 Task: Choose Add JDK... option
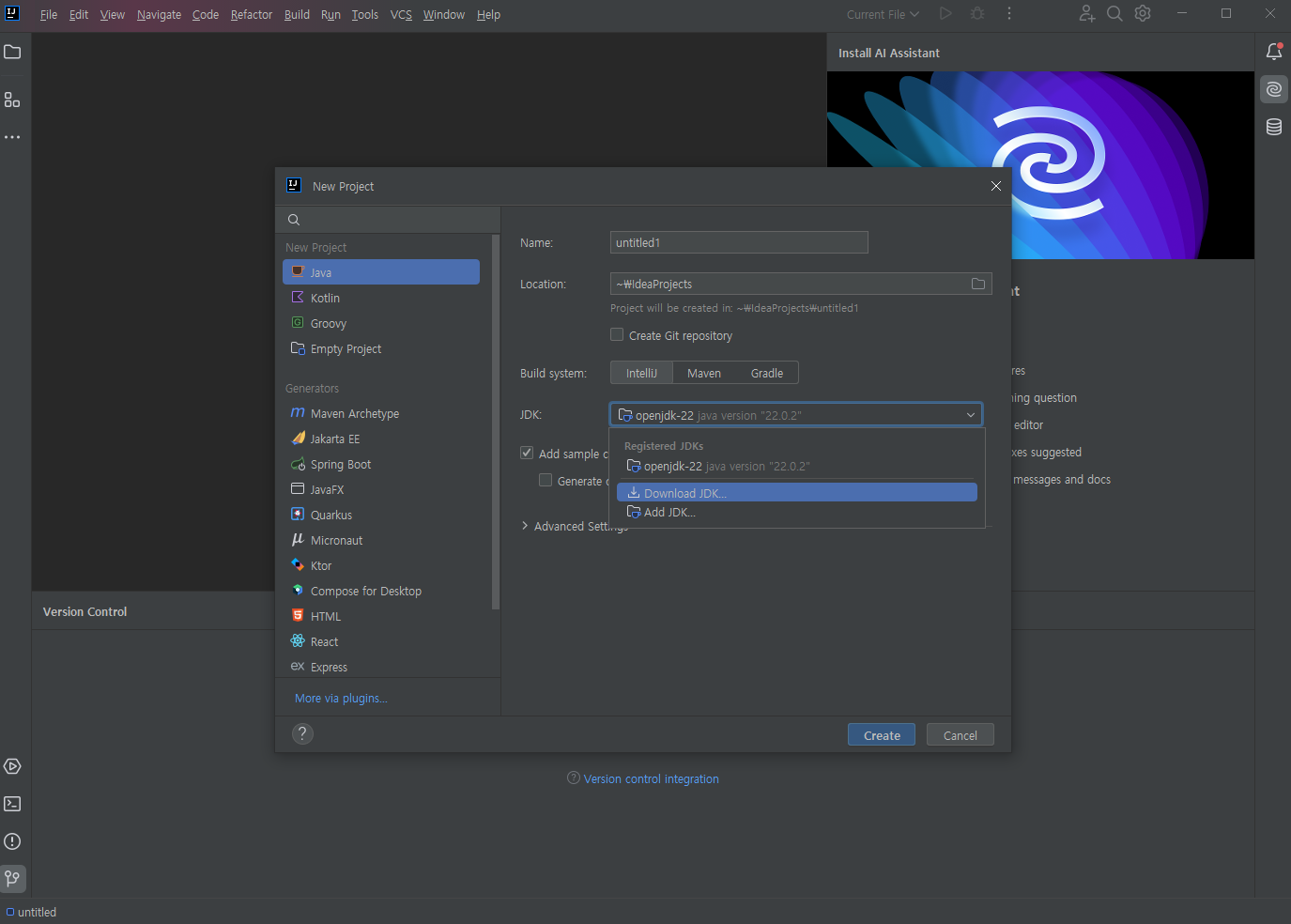click(796, 512)
